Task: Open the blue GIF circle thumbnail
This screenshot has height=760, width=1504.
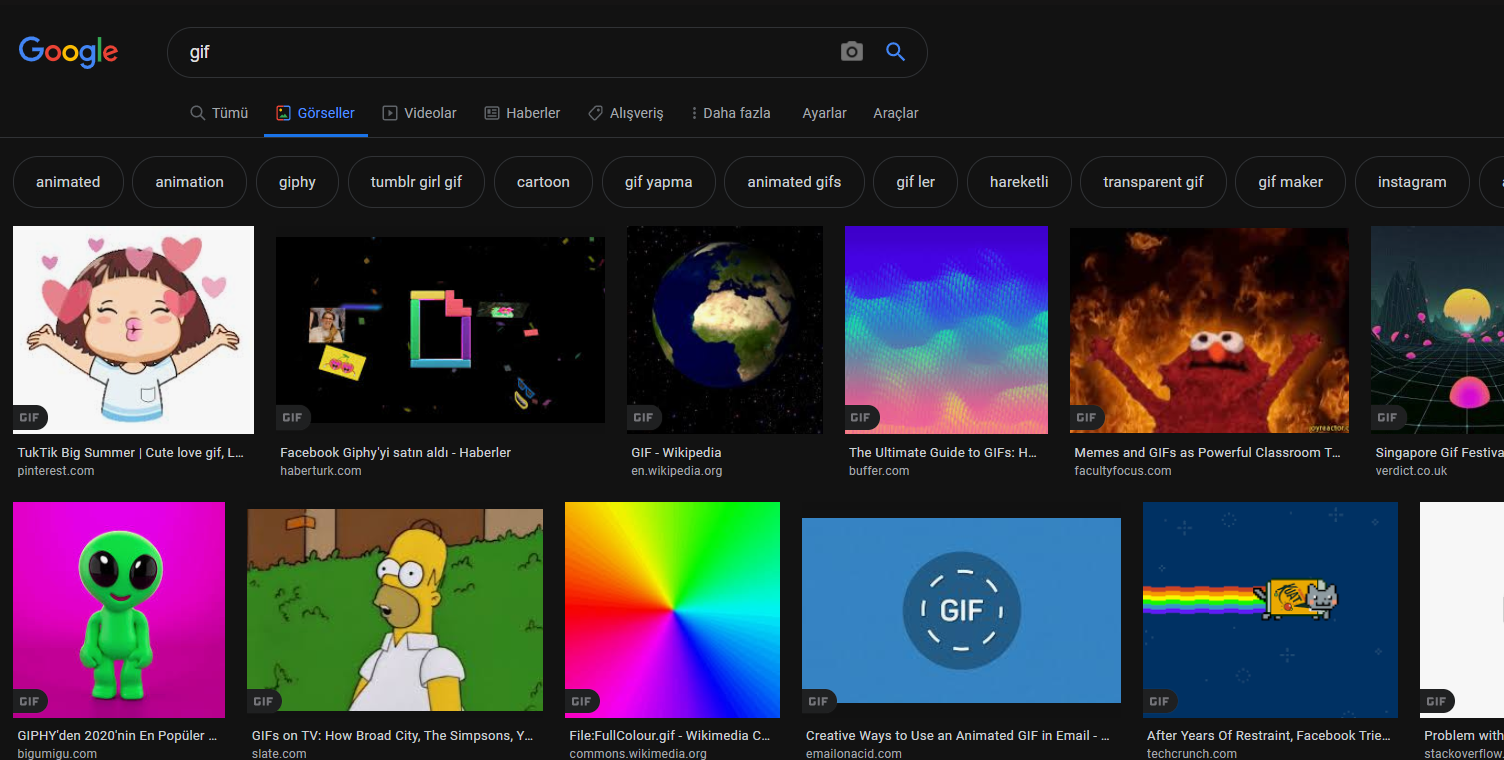Action: point(961,610)
